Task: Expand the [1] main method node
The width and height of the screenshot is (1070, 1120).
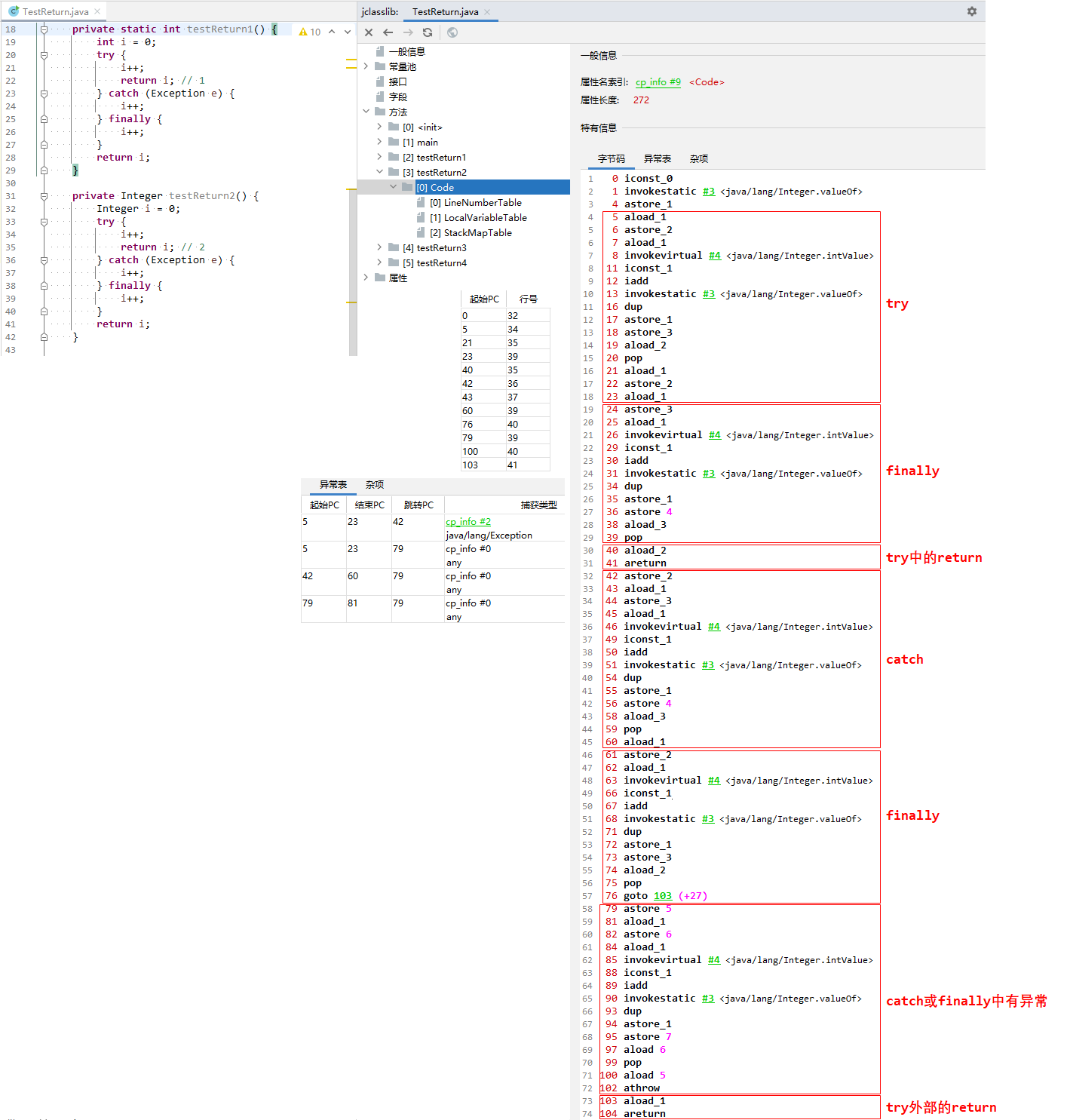Action: pyautogui.click(x=379, y=142)
